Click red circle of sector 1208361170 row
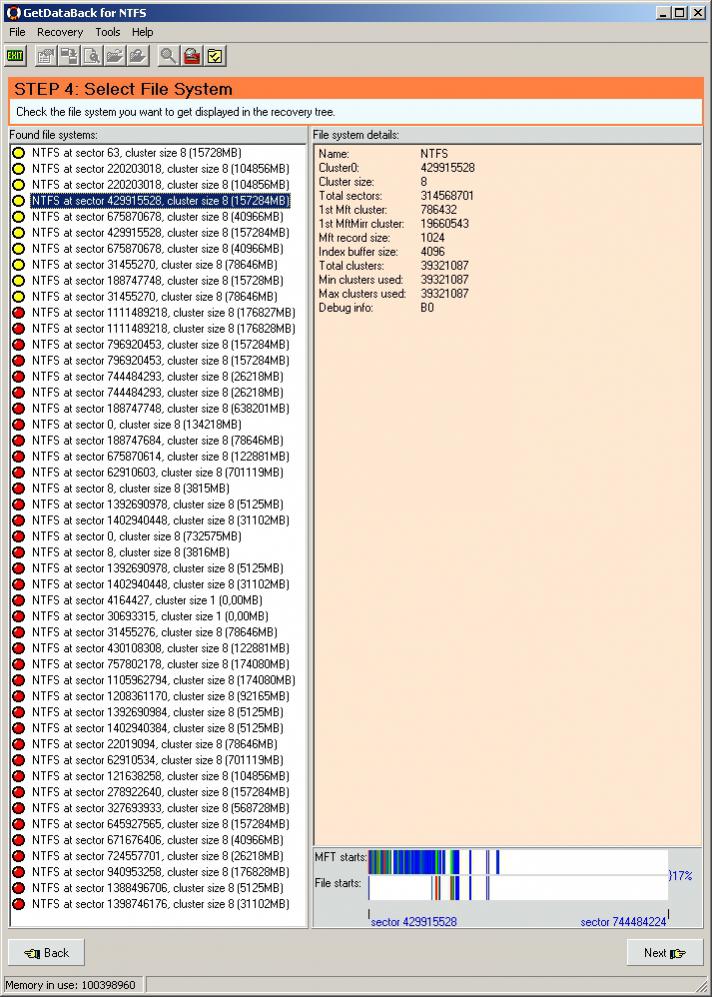This screenshot has height=997, width=712. coord(18,696)
